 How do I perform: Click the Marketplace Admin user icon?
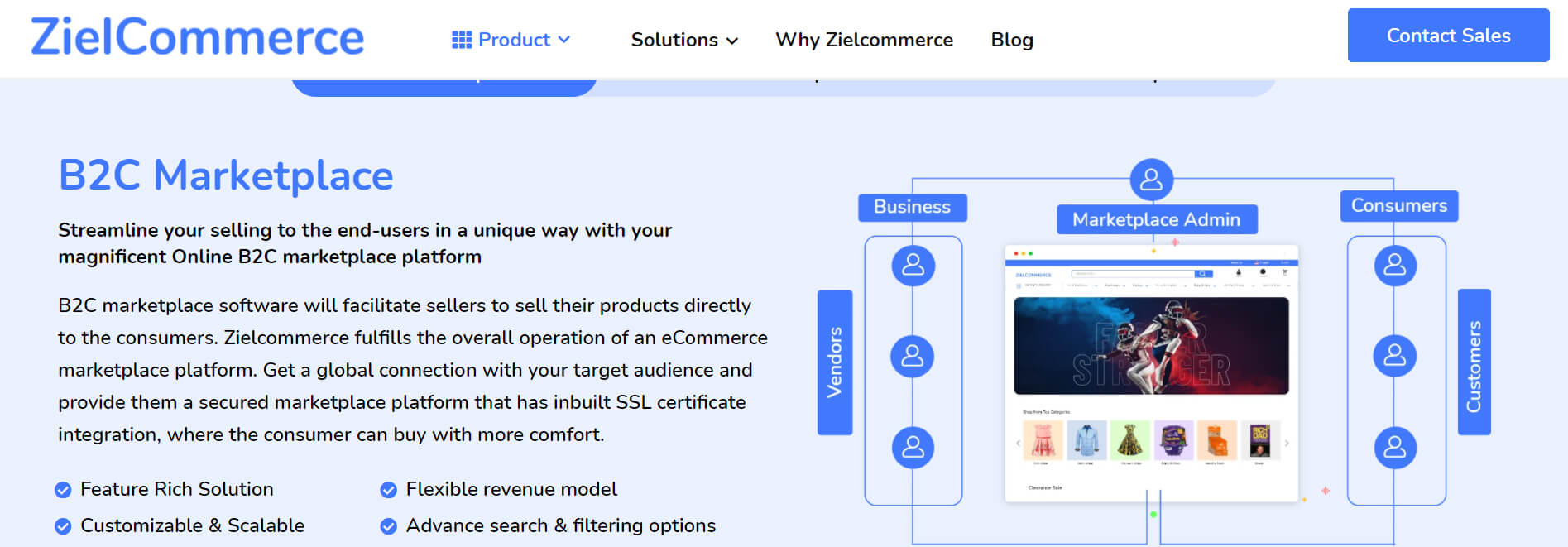1151,180
